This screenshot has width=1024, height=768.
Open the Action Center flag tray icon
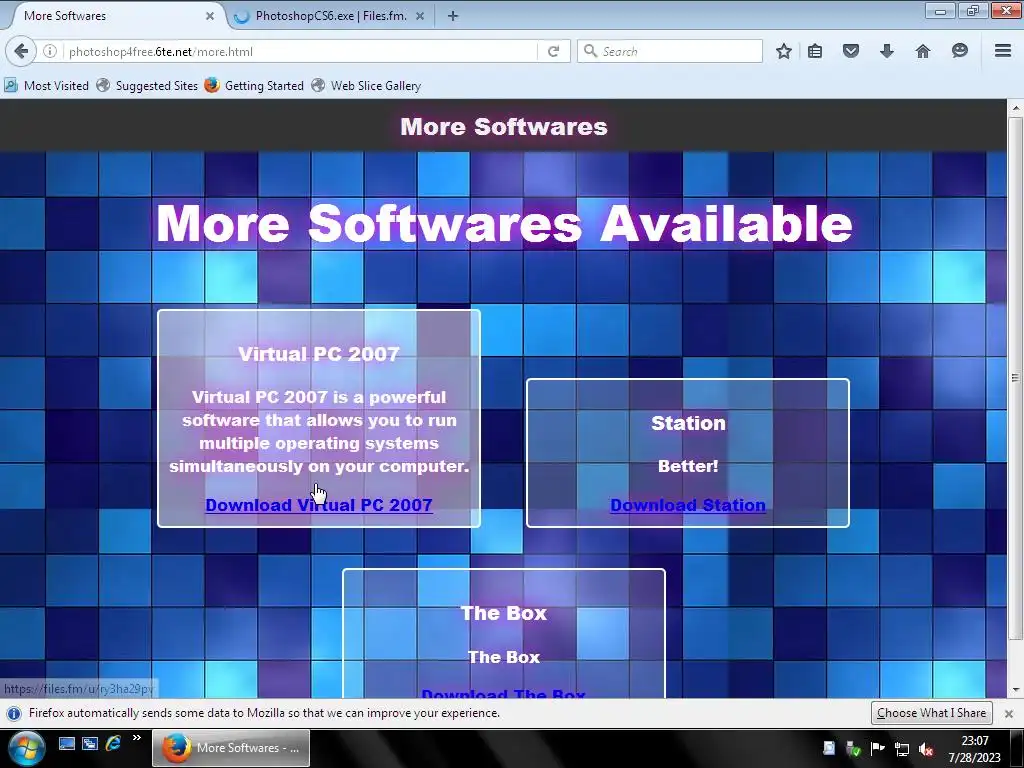877,748
